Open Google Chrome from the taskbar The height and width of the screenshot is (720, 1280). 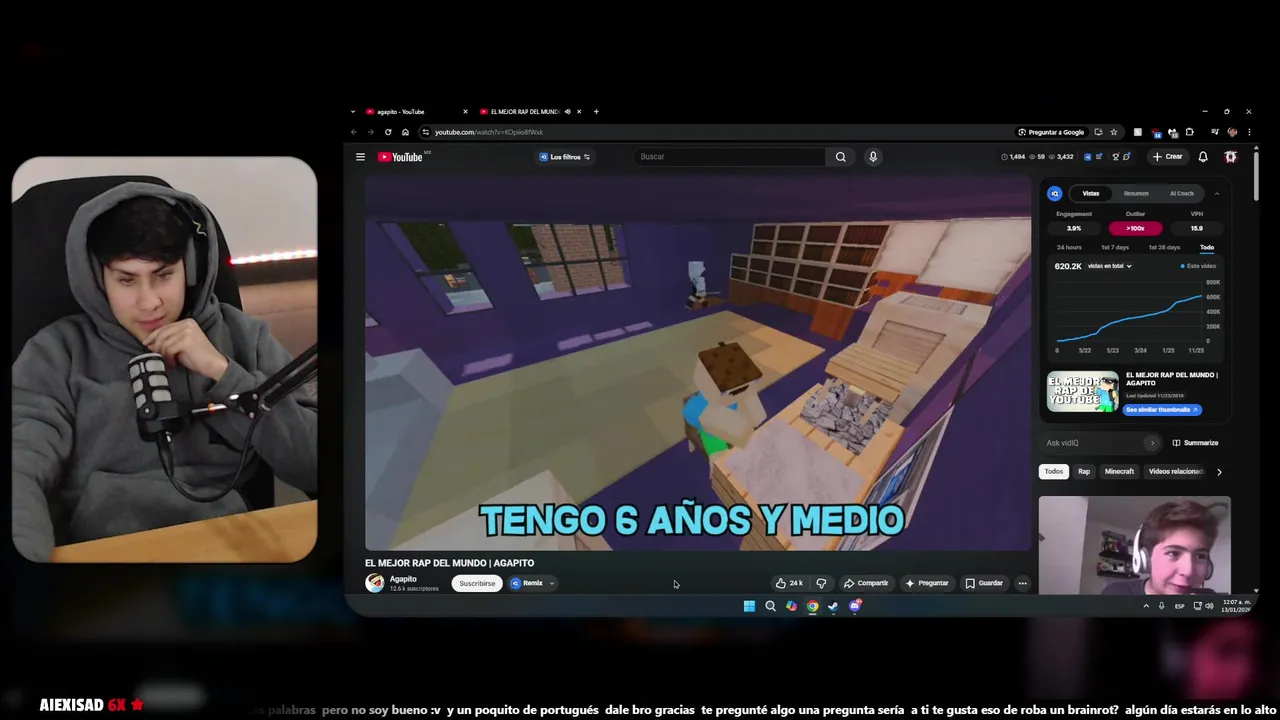pyautogui.click(x=812, y=606)
